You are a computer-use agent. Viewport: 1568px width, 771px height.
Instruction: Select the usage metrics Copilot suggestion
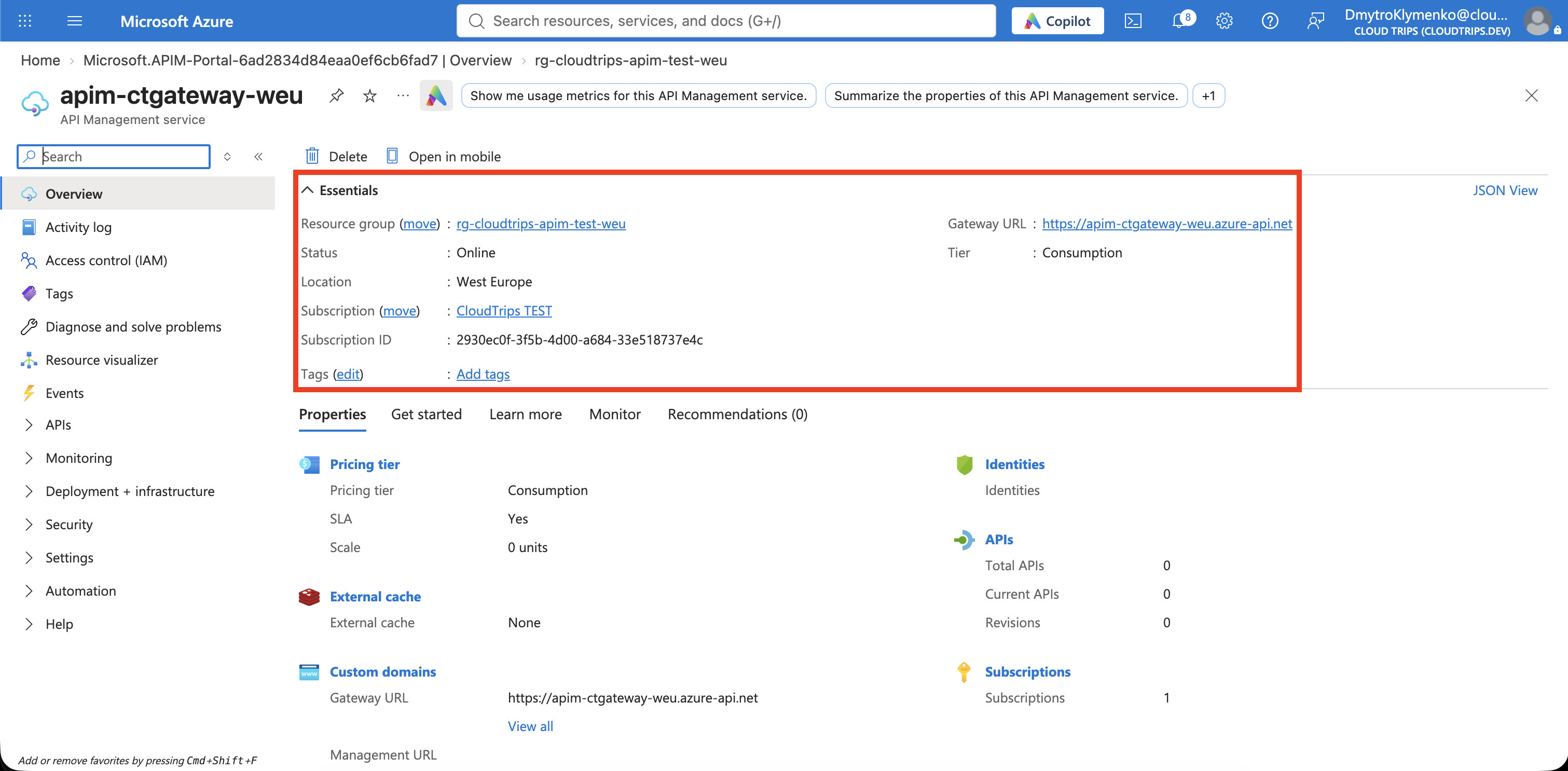coord(638,95)
